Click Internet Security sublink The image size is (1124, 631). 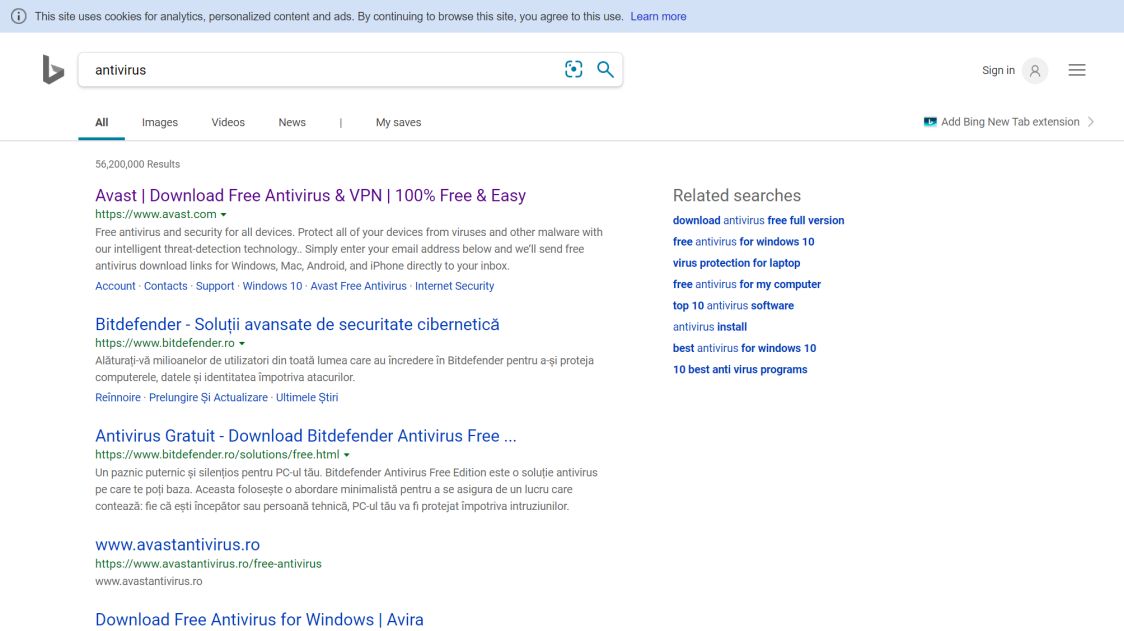click(x=454, y=286)
